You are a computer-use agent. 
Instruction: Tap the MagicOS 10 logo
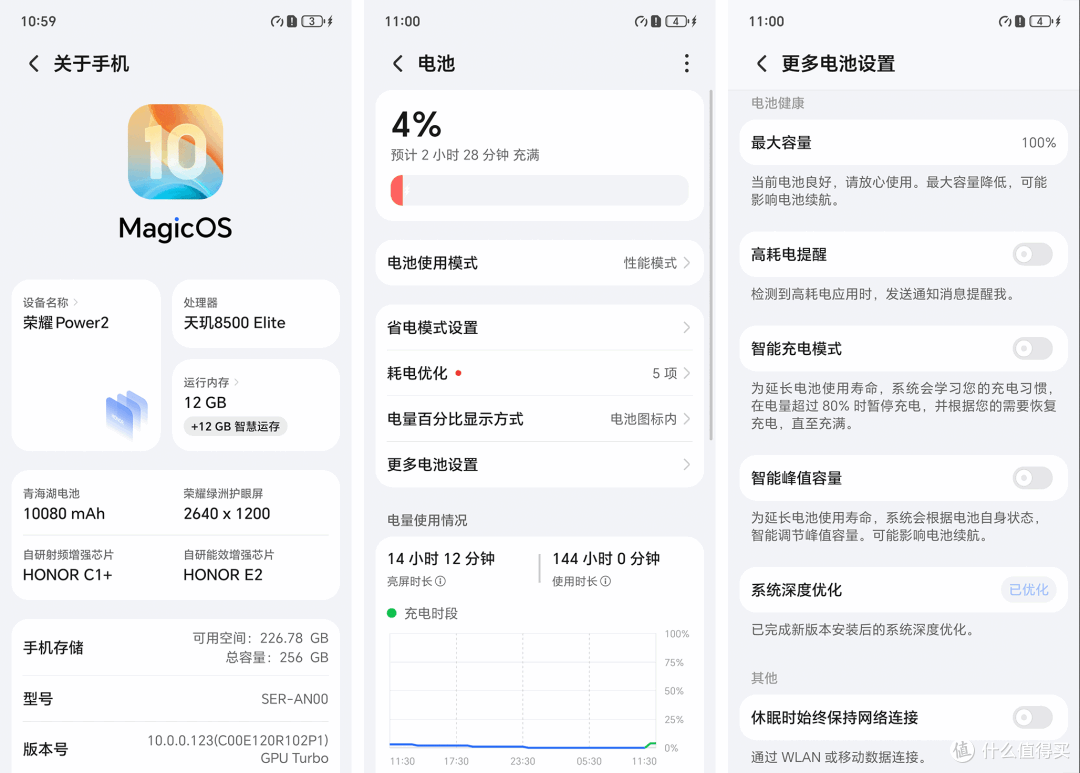176,152
